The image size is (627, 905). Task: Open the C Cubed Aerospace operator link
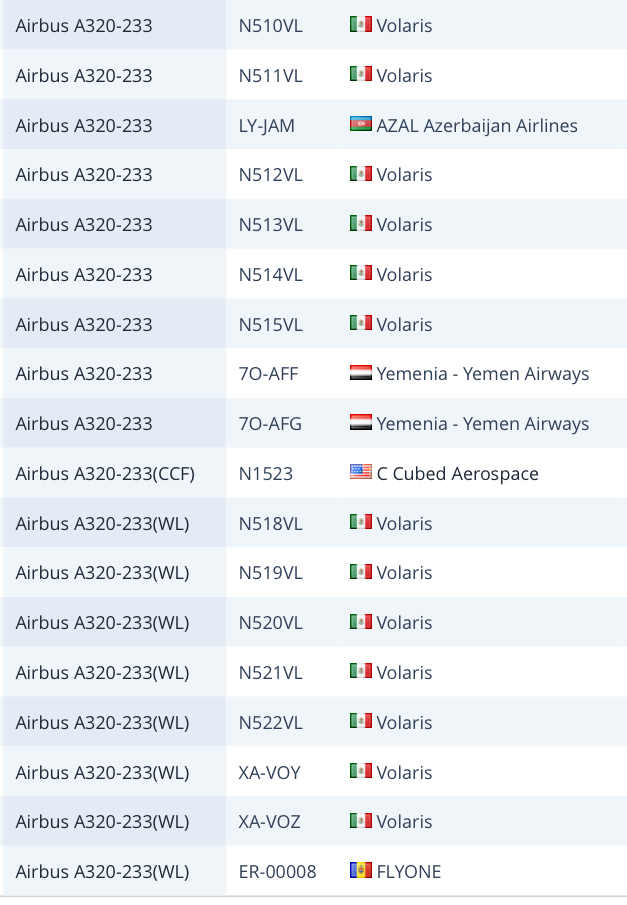[x=457, y=474]
